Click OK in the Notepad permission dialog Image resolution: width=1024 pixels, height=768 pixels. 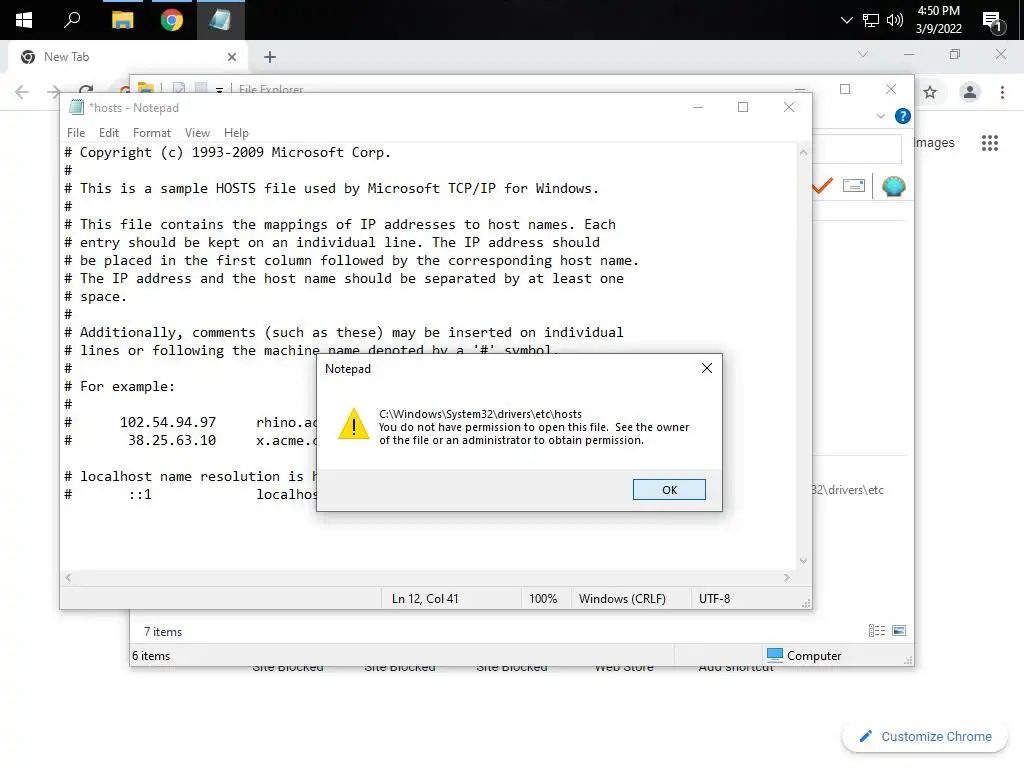point(669,489)
